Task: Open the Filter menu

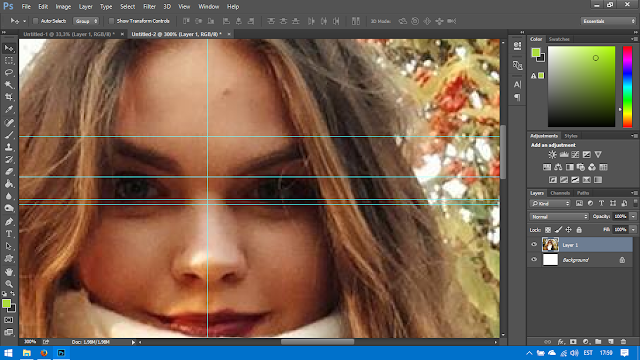Action: [149, 7]
